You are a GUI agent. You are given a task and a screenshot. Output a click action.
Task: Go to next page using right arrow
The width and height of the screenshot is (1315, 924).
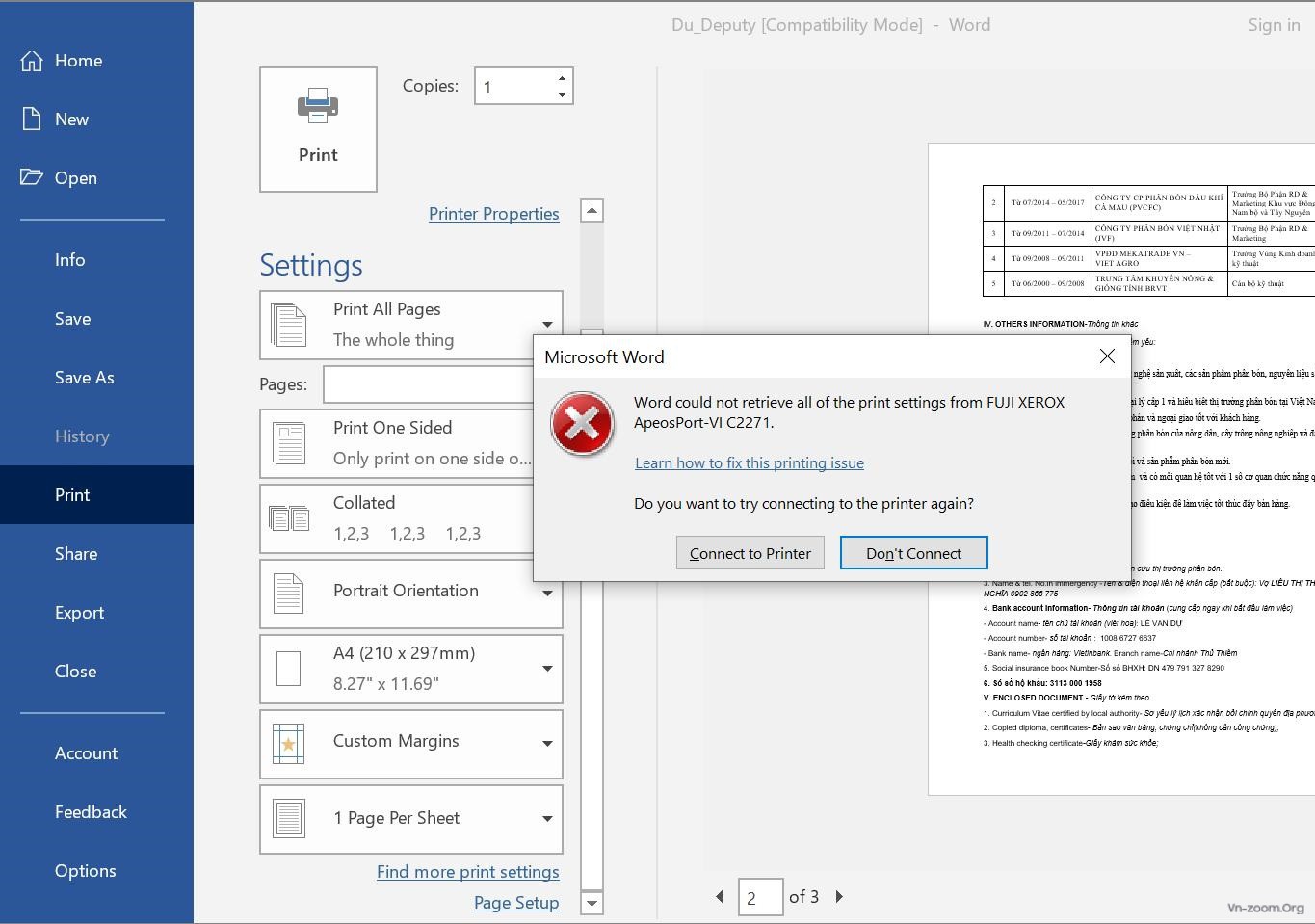pyautogui.click(x=839, y=897)
